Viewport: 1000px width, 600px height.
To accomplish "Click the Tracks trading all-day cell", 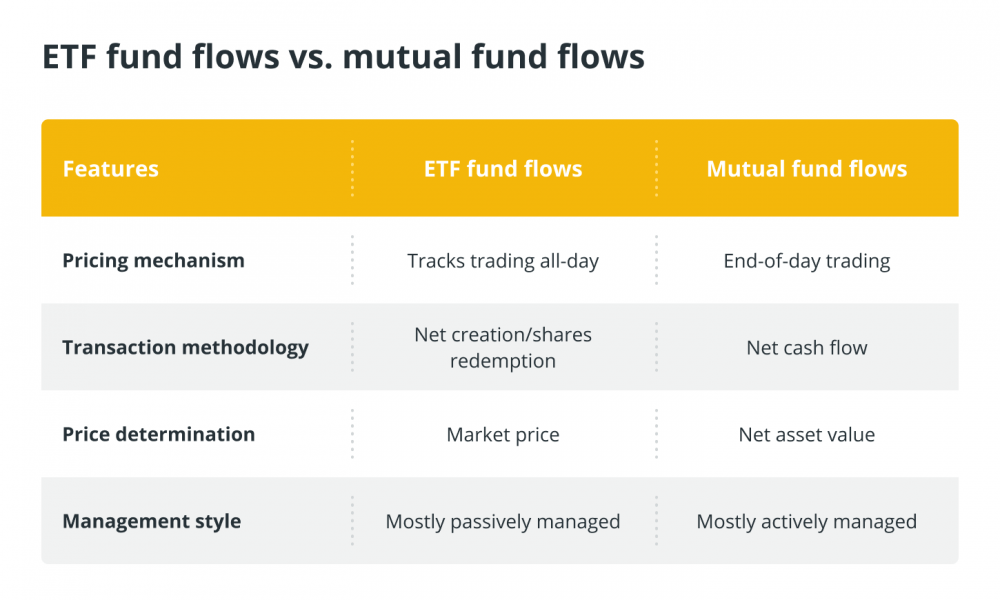I will pyautogui.click(x=503, y=261).
